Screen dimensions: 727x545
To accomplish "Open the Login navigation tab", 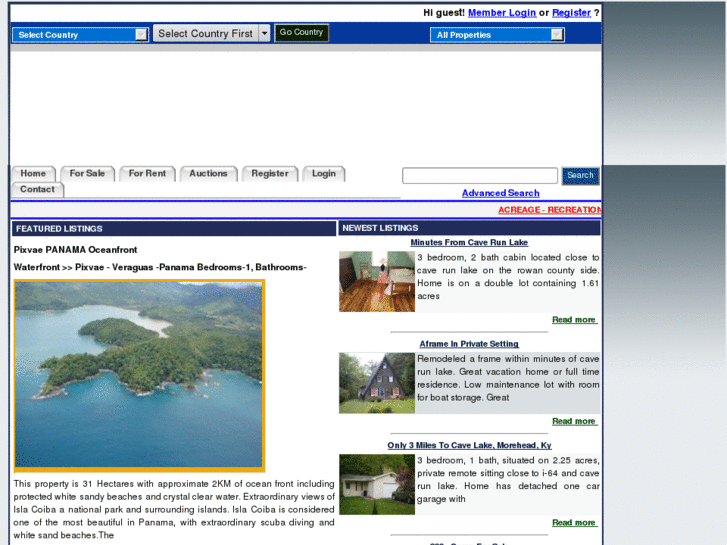I will coord(324,173).
